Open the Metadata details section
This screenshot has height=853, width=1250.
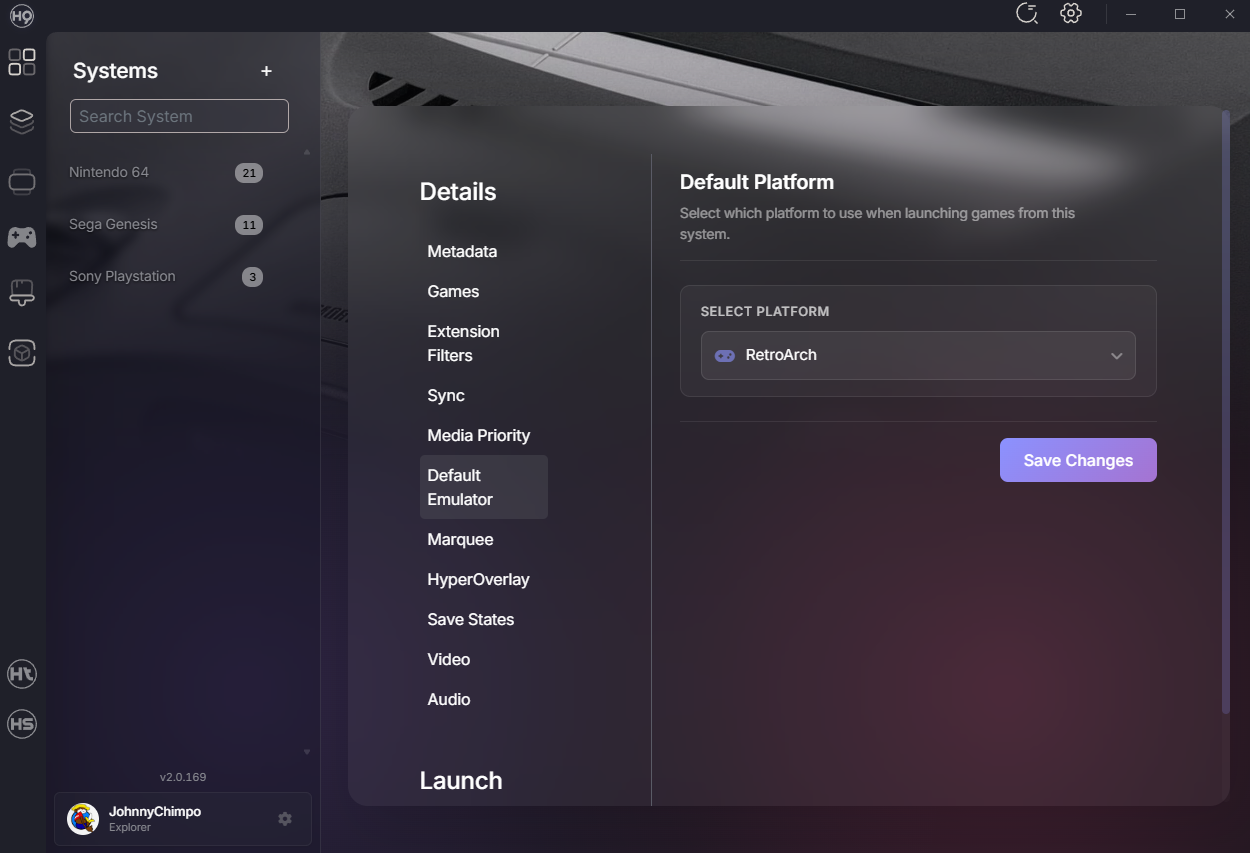(x=462, y=252)
